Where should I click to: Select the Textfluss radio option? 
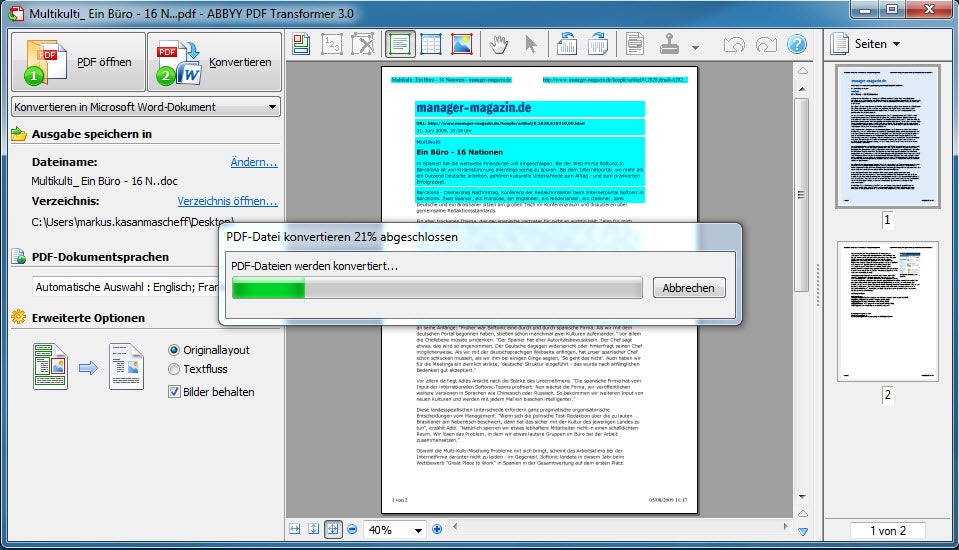pos(174,370)
